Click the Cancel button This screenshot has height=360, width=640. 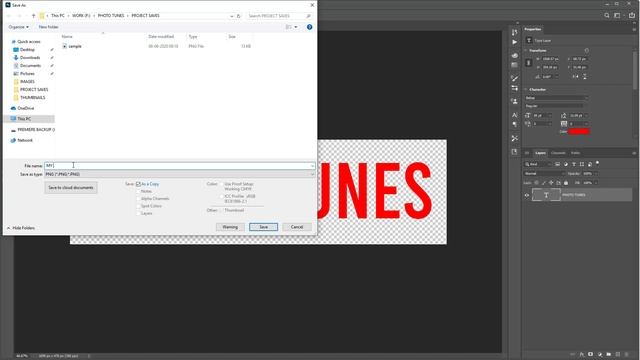297,227
